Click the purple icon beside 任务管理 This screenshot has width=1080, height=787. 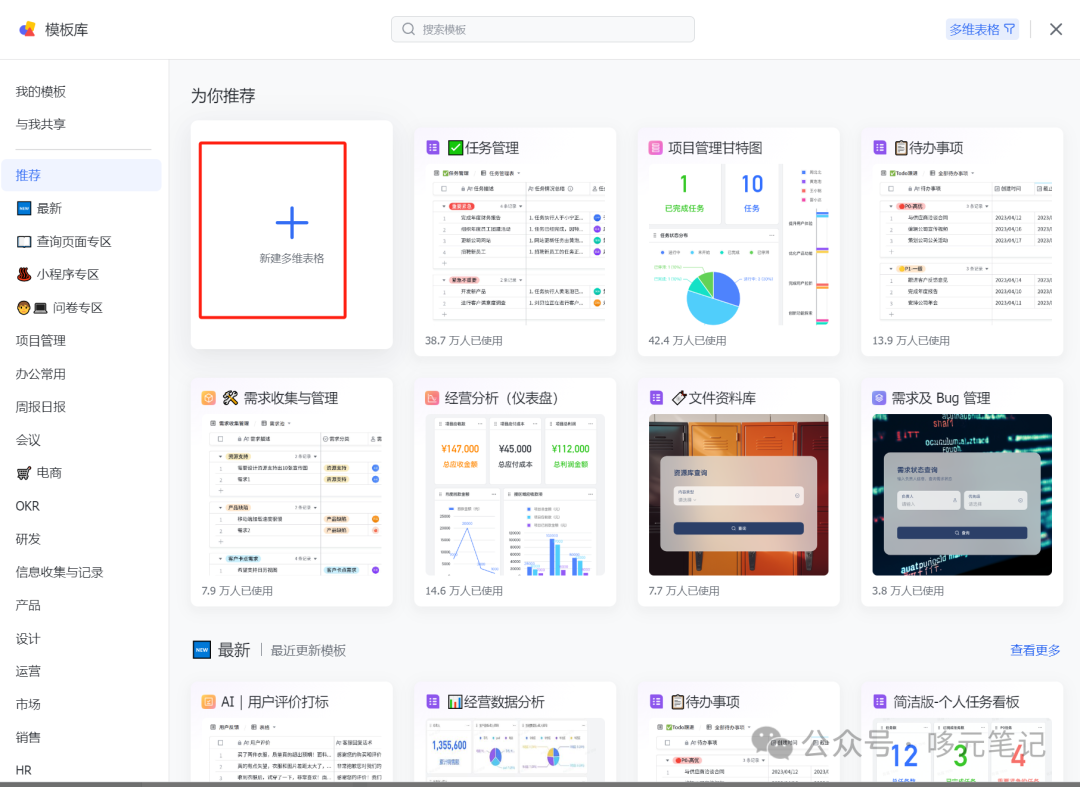(433, 147)
